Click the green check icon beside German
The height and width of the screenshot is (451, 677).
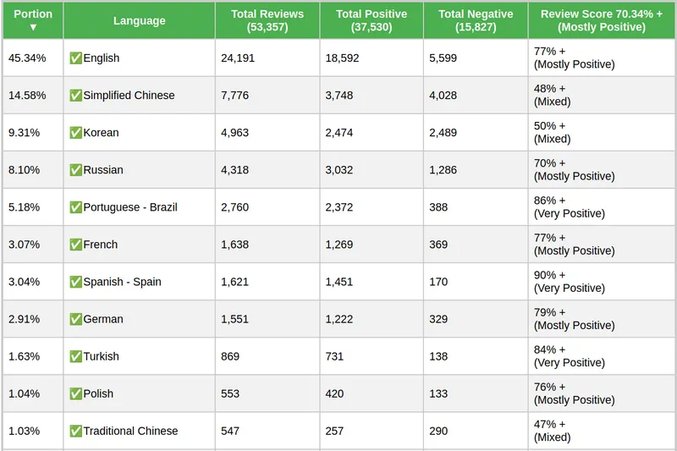76,319
